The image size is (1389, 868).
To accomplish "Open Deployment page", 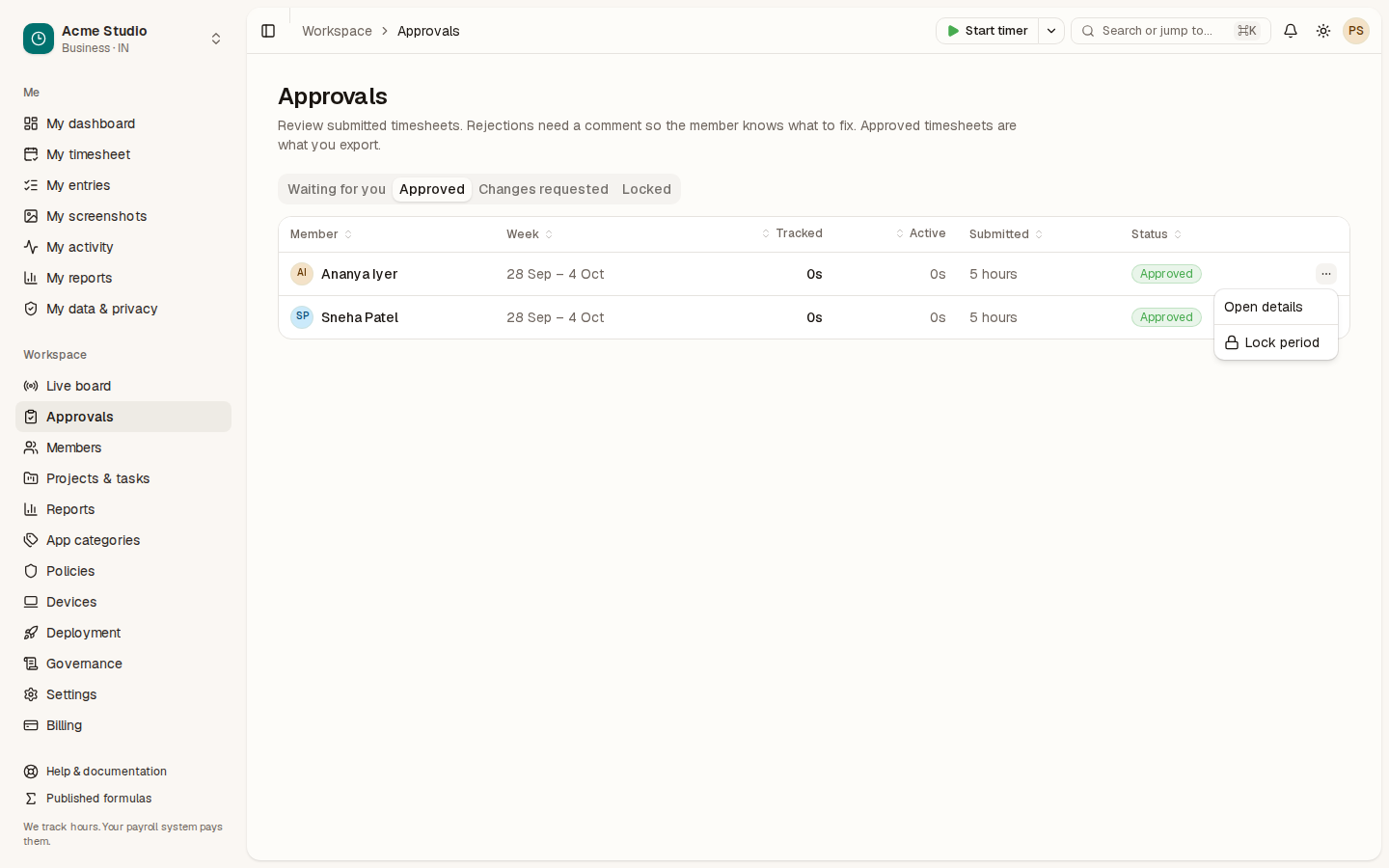I will (x=123, y=633).
